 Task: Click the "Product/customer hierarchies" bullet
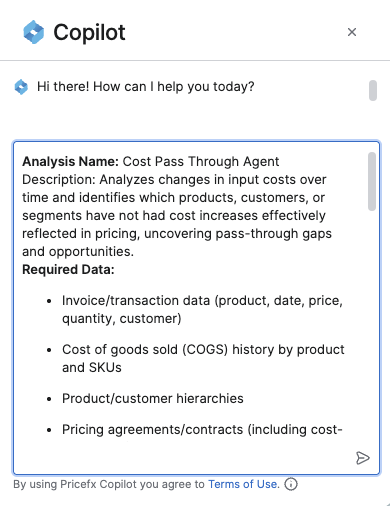click(x=153, y=398)
